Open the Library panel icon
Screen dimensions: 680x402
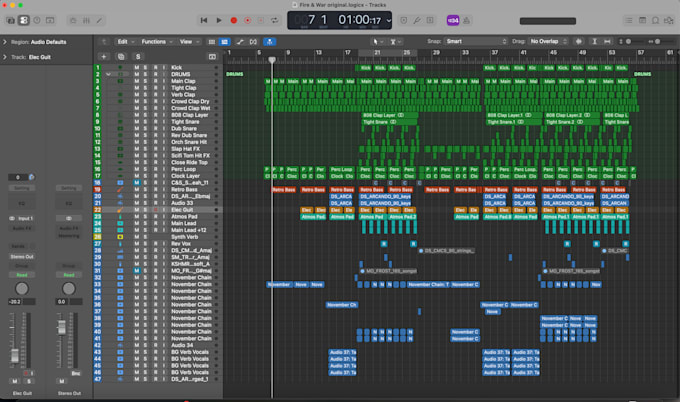pyautogui.click(x=11, y=20)
